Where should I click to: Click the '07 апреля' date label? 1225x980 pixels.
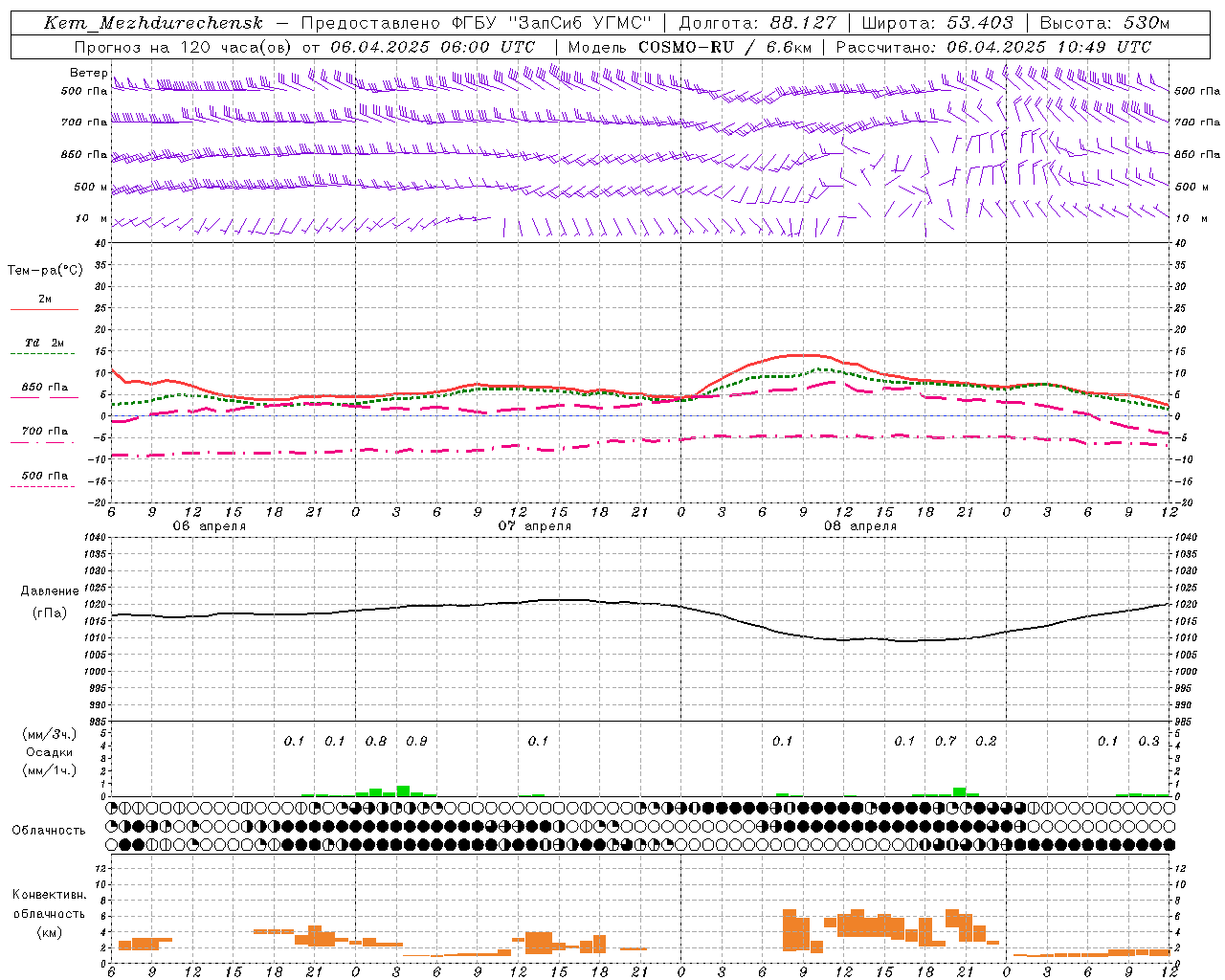[534, 526]
